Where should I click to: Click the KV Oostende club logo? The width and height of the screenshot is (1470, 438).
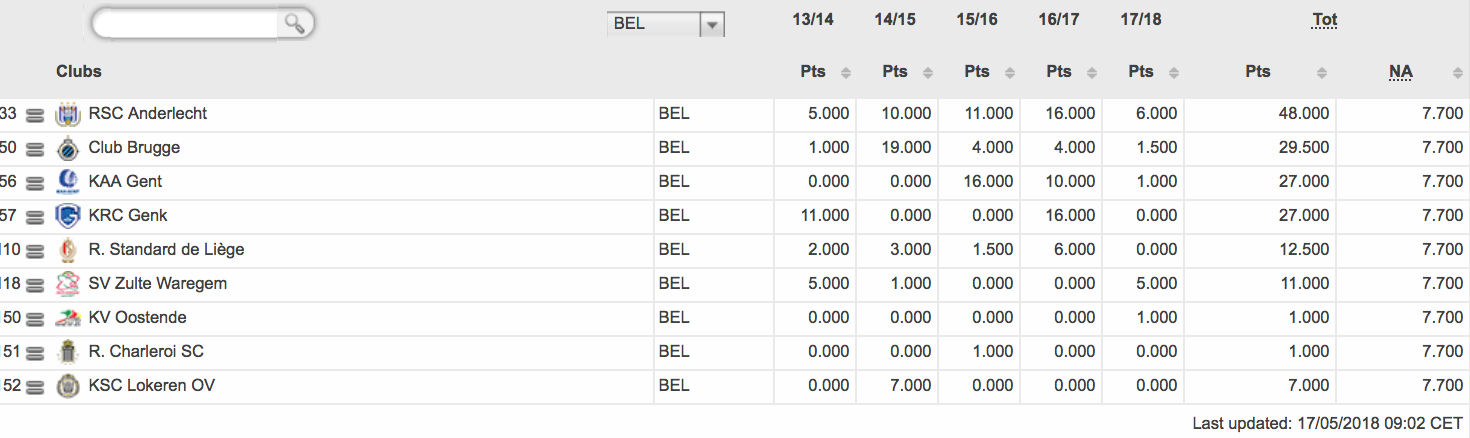click(68, 318)
